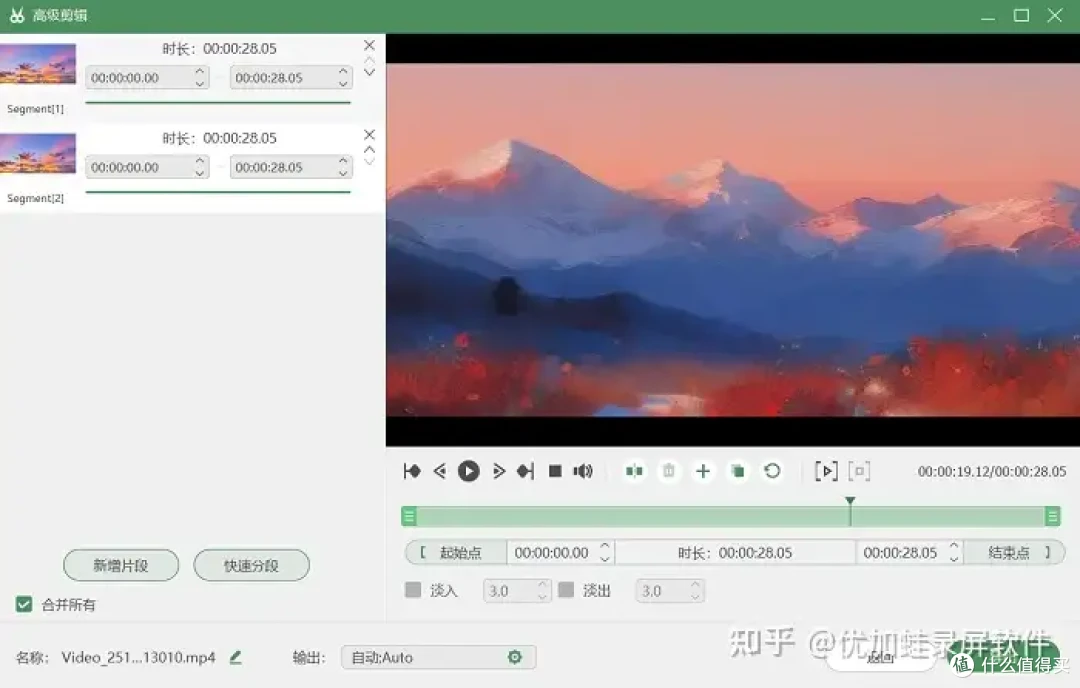The width and height of the screenshot is (1080, 688).
Task: Remove Segment[1] with its X icon
Action: (x=369, y=45)
